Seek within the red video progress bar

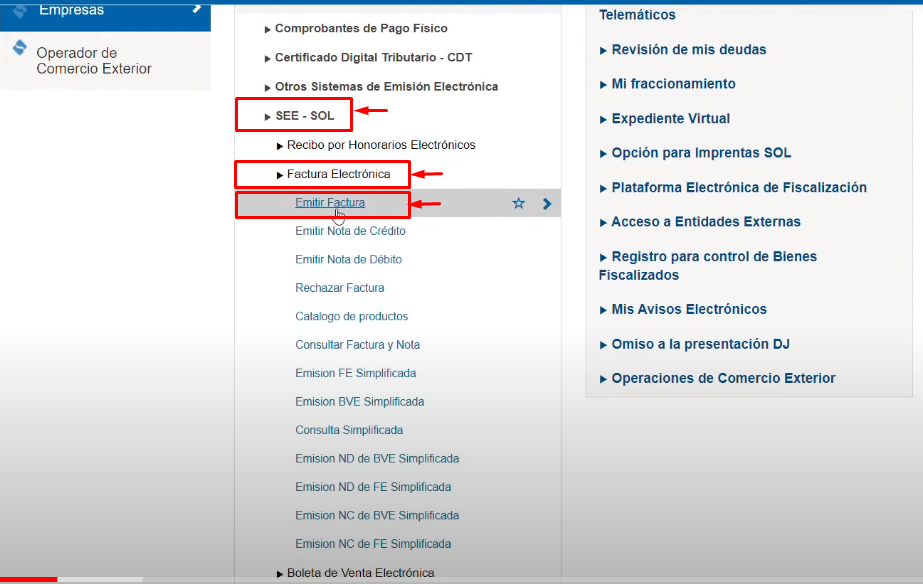(28, 580)
